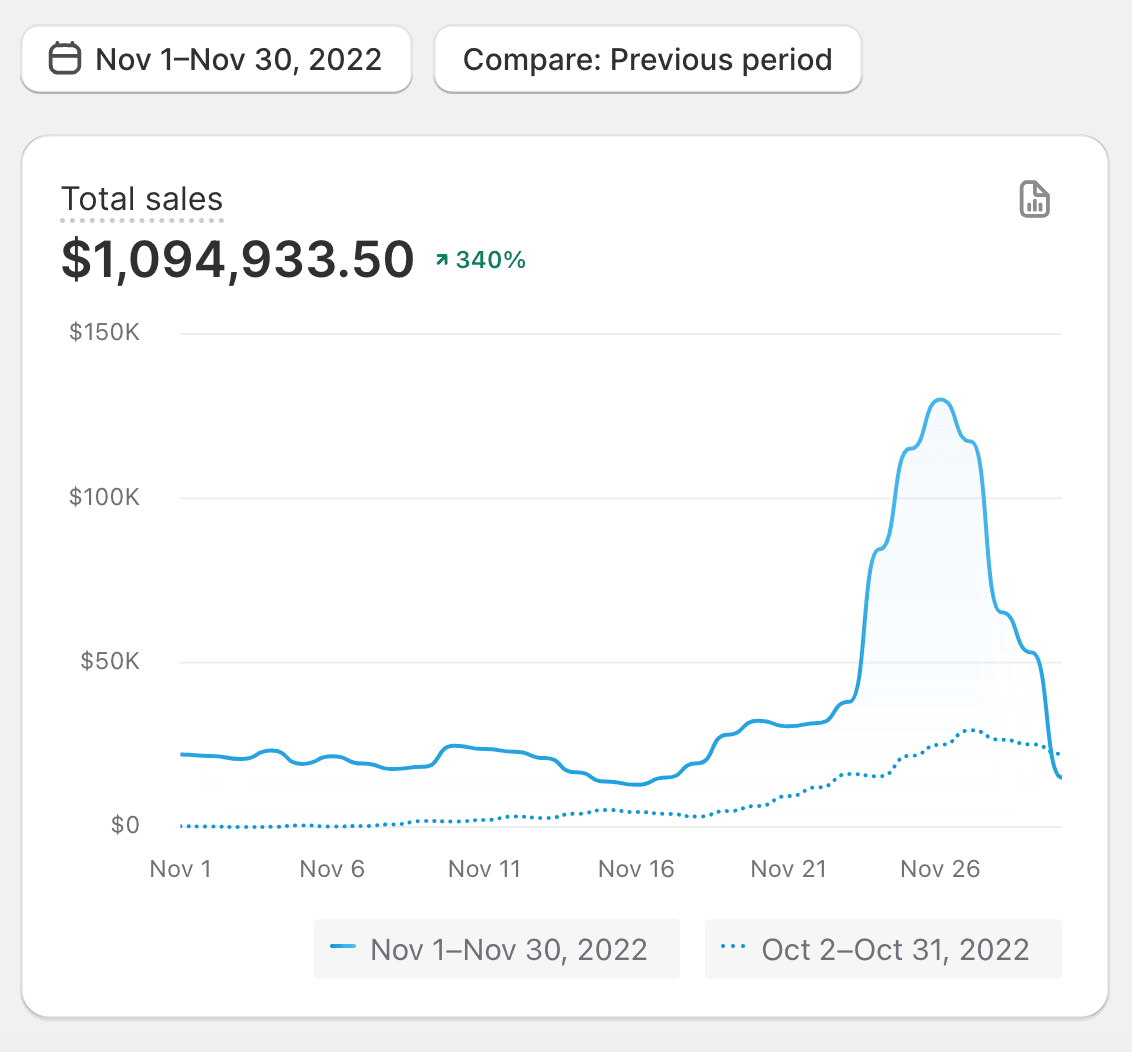Viewport: 1132px width, 1052px height.
Task: Toggle the Nov 1–Nov 30, 2022 legend series
Action: [x=497, y=948]
